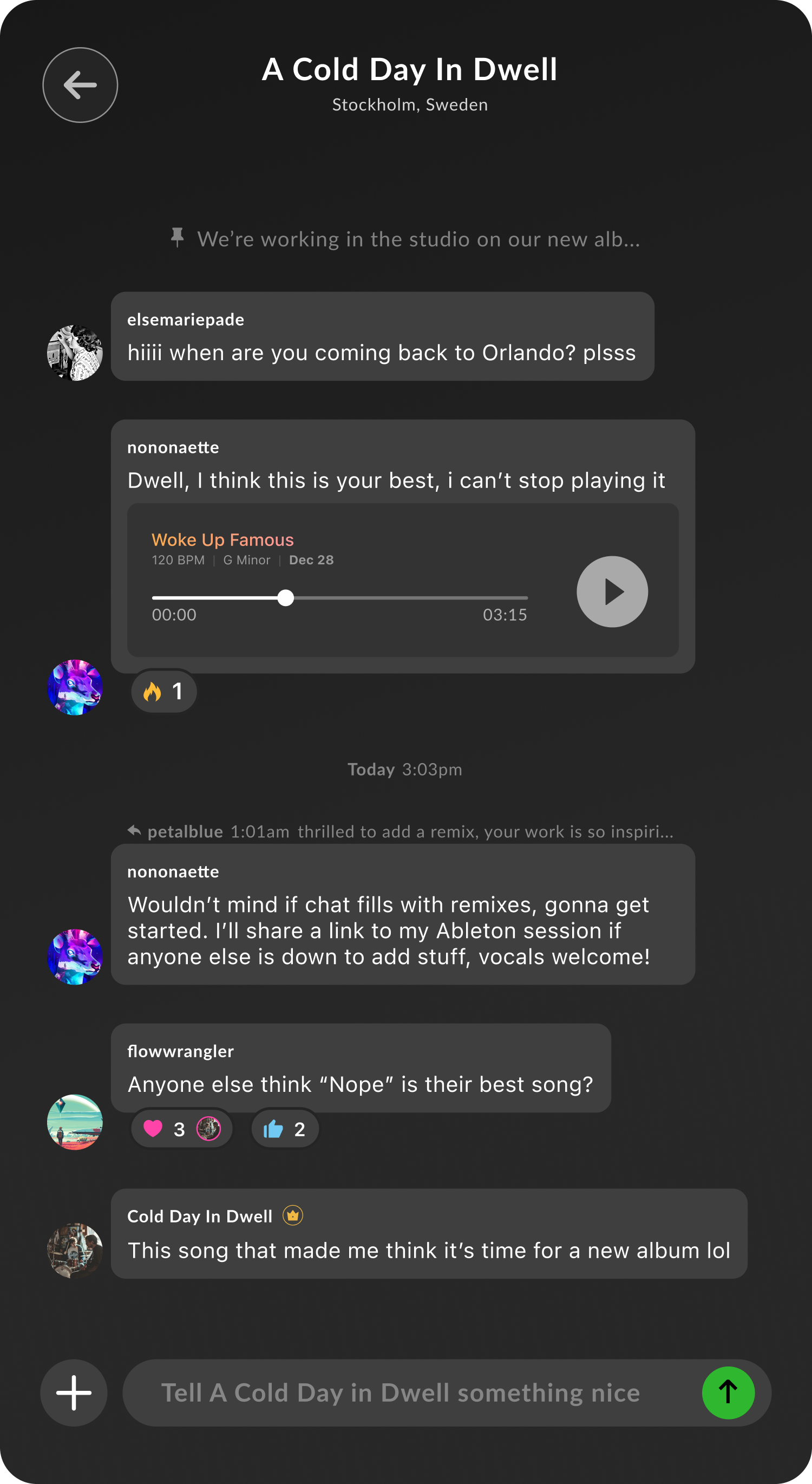Image resolution: width=812 pixels, height=1484 pixels.
Task: Go back using the arrow button
Action: click(x=80, y=85)
